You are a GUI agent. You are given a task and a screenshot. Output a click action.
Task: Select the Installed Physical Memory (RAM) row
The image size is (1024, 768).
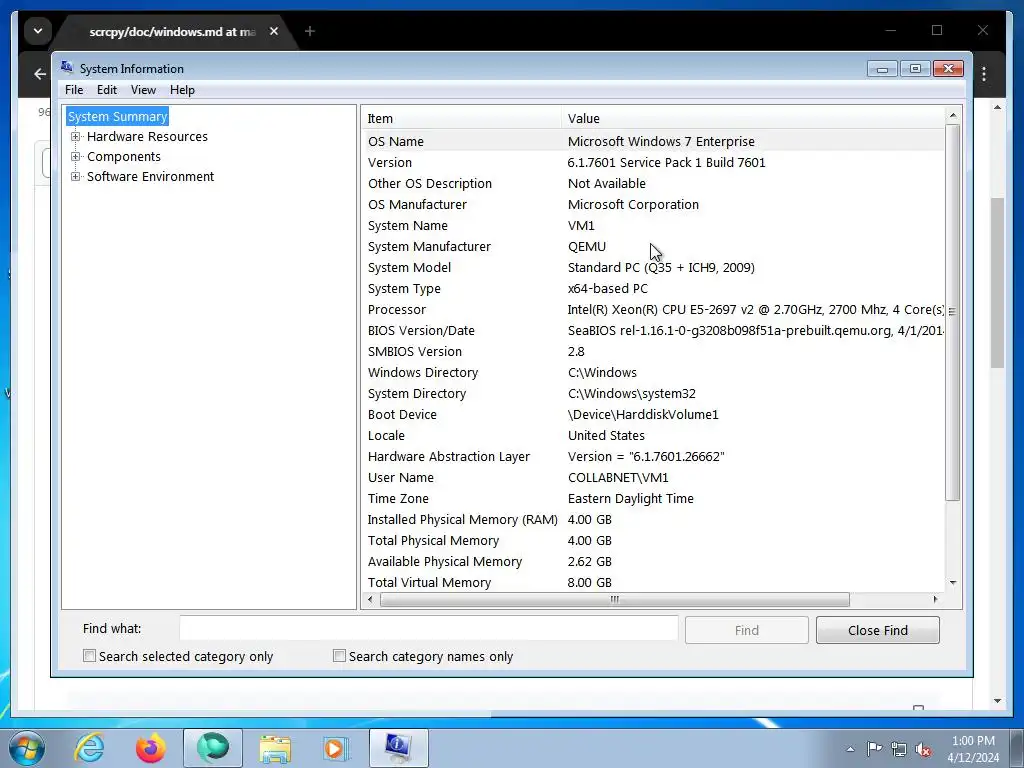click(x=653, y=519)
